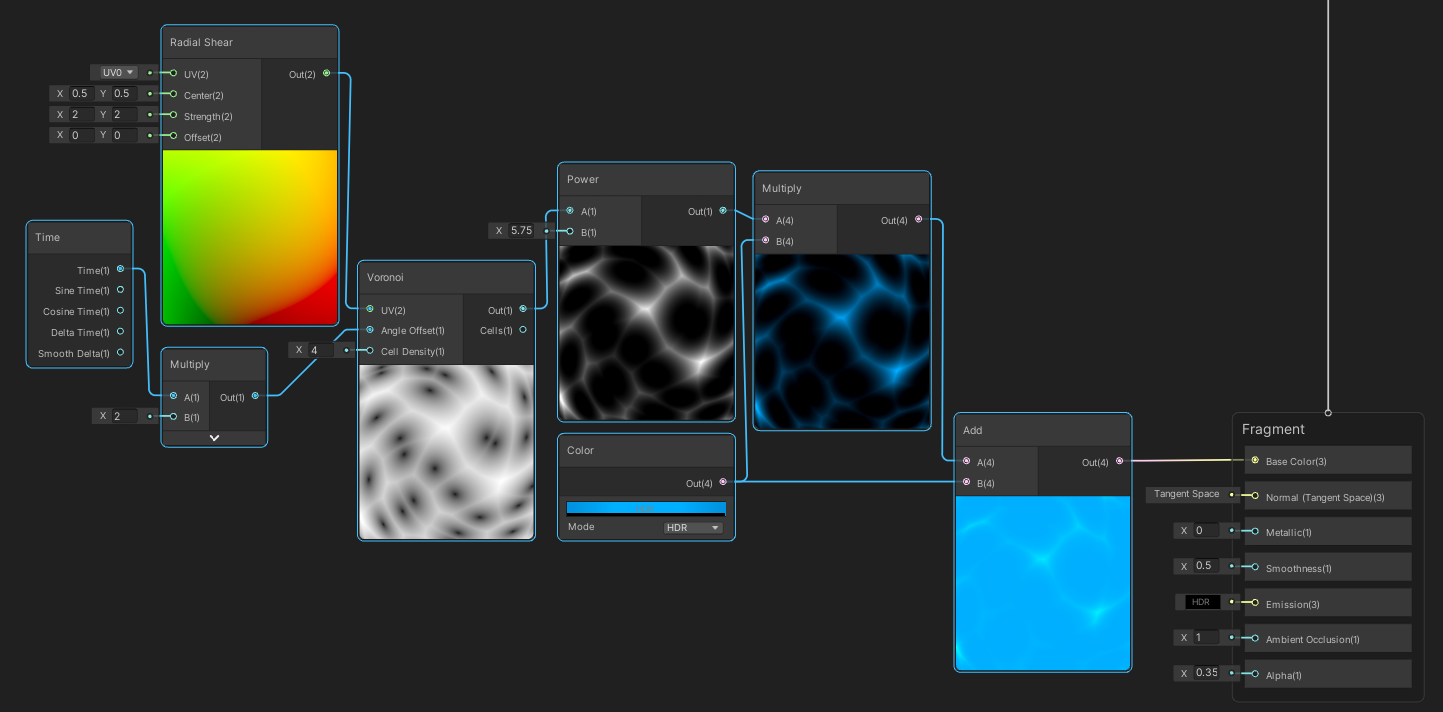Click the Radial Shear Center(2) input port
This screenshot has width=1443, height=712.
point(174,94)
